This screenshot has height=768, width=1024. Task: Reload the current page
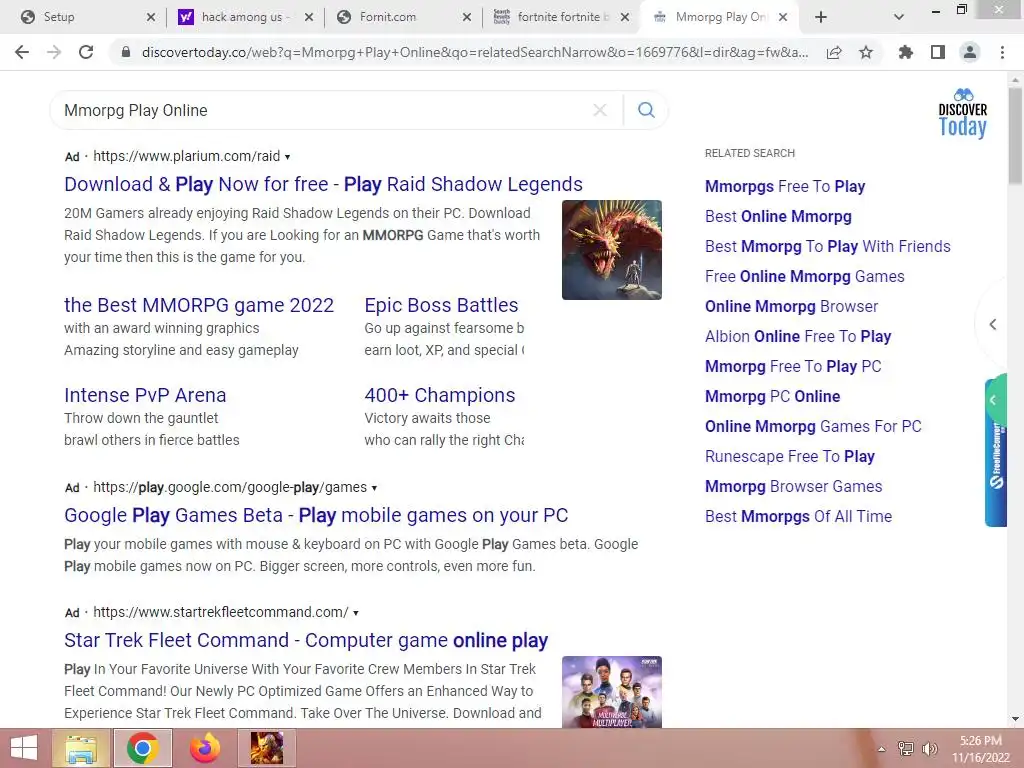coord(86,52)
